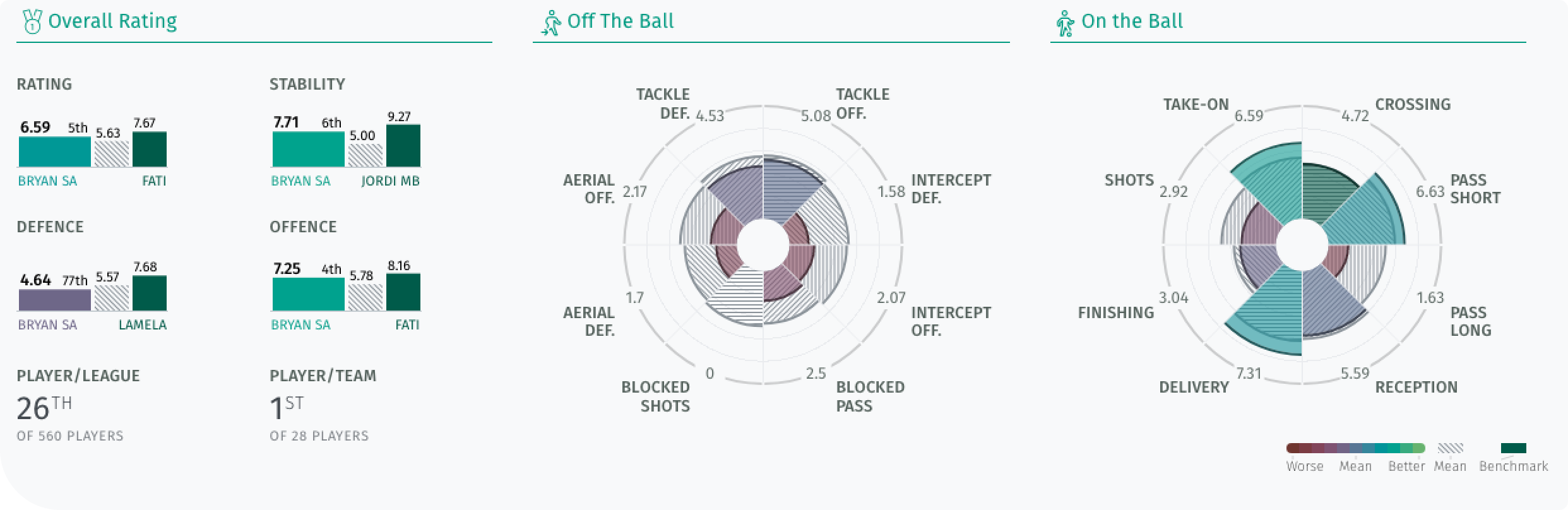Screen dimensions: 1568x510
Task: Click the Jordi MB stability benchmark bar
Action: click(x=403, y=146)
